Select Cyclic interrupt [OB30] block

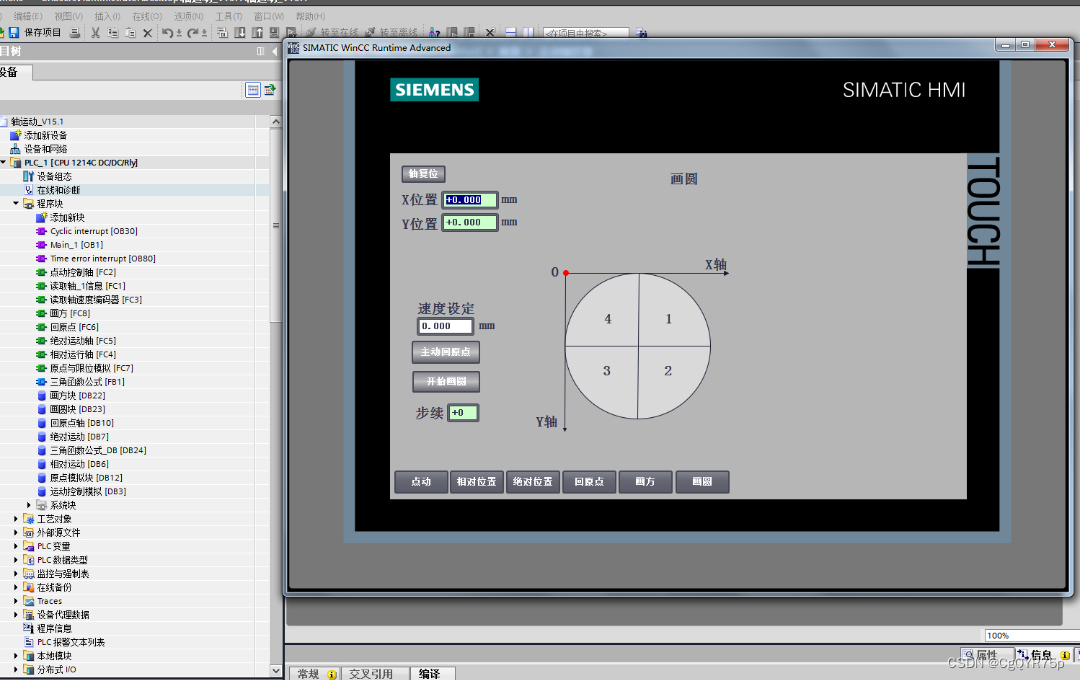click(94, 231)
